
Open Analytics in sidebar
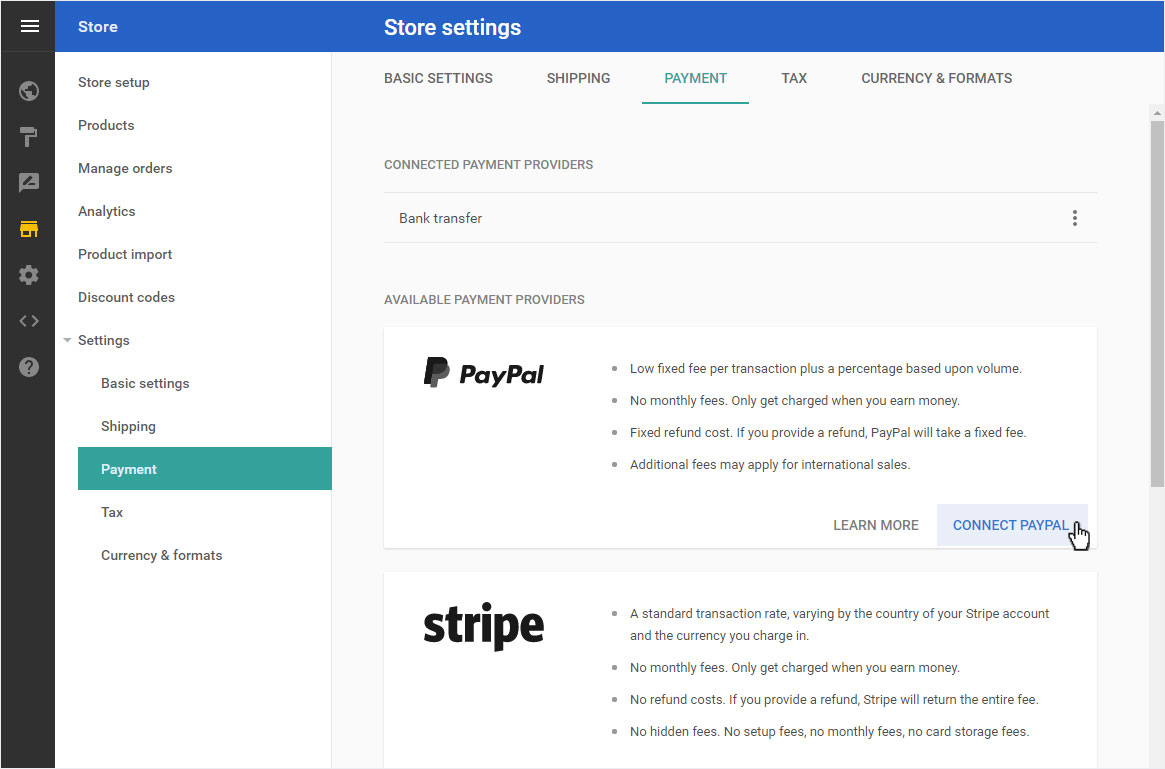106,212
